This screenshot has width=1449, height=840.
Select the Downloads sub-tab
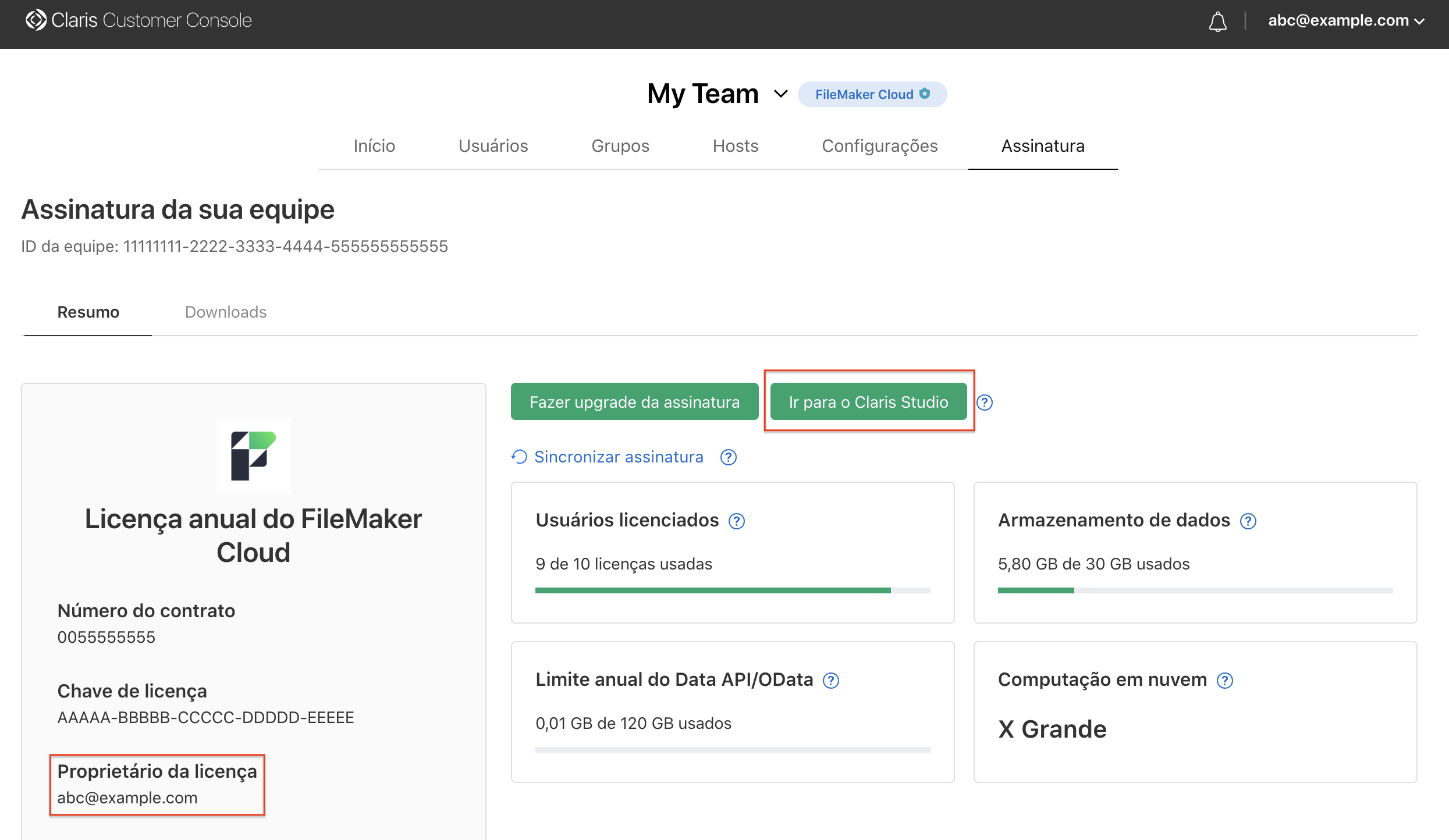[x=225, y=312]
